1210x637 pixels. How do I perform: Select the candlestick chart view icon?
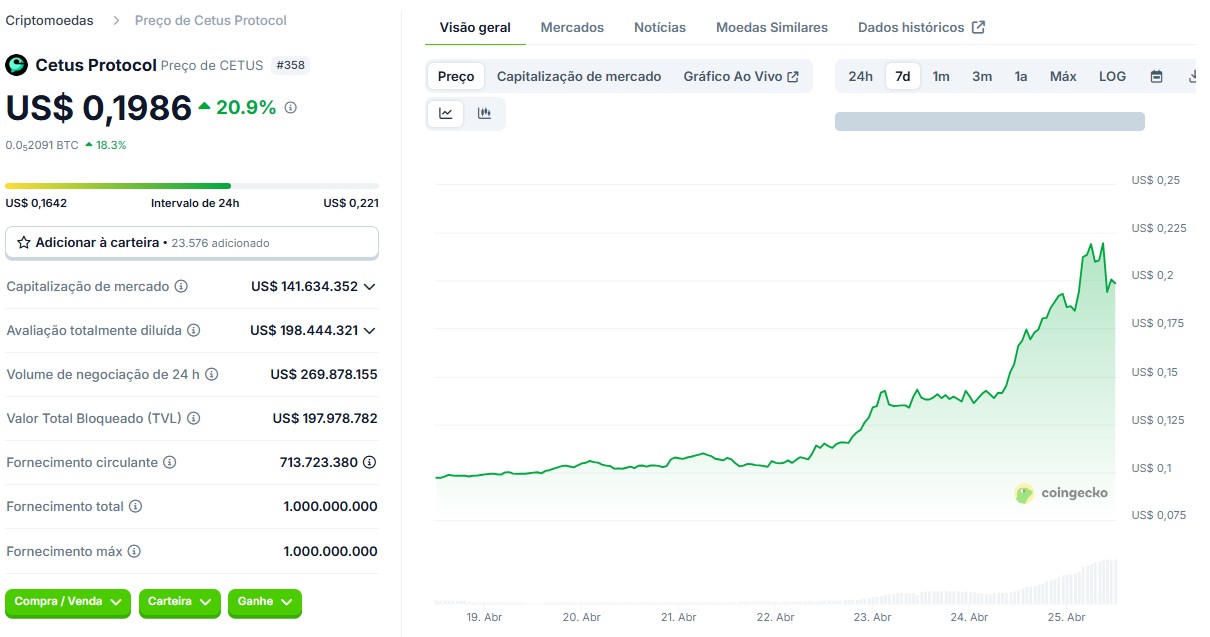484,113
